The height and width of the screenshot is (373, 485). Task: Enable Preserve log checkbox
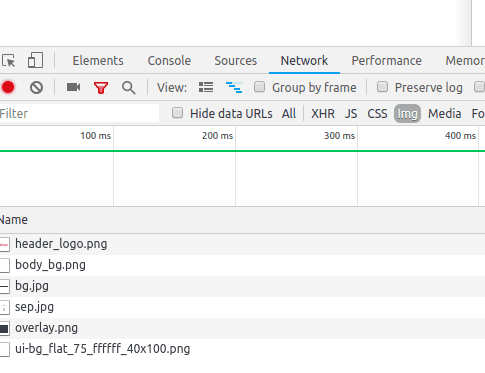coord(382,87)
